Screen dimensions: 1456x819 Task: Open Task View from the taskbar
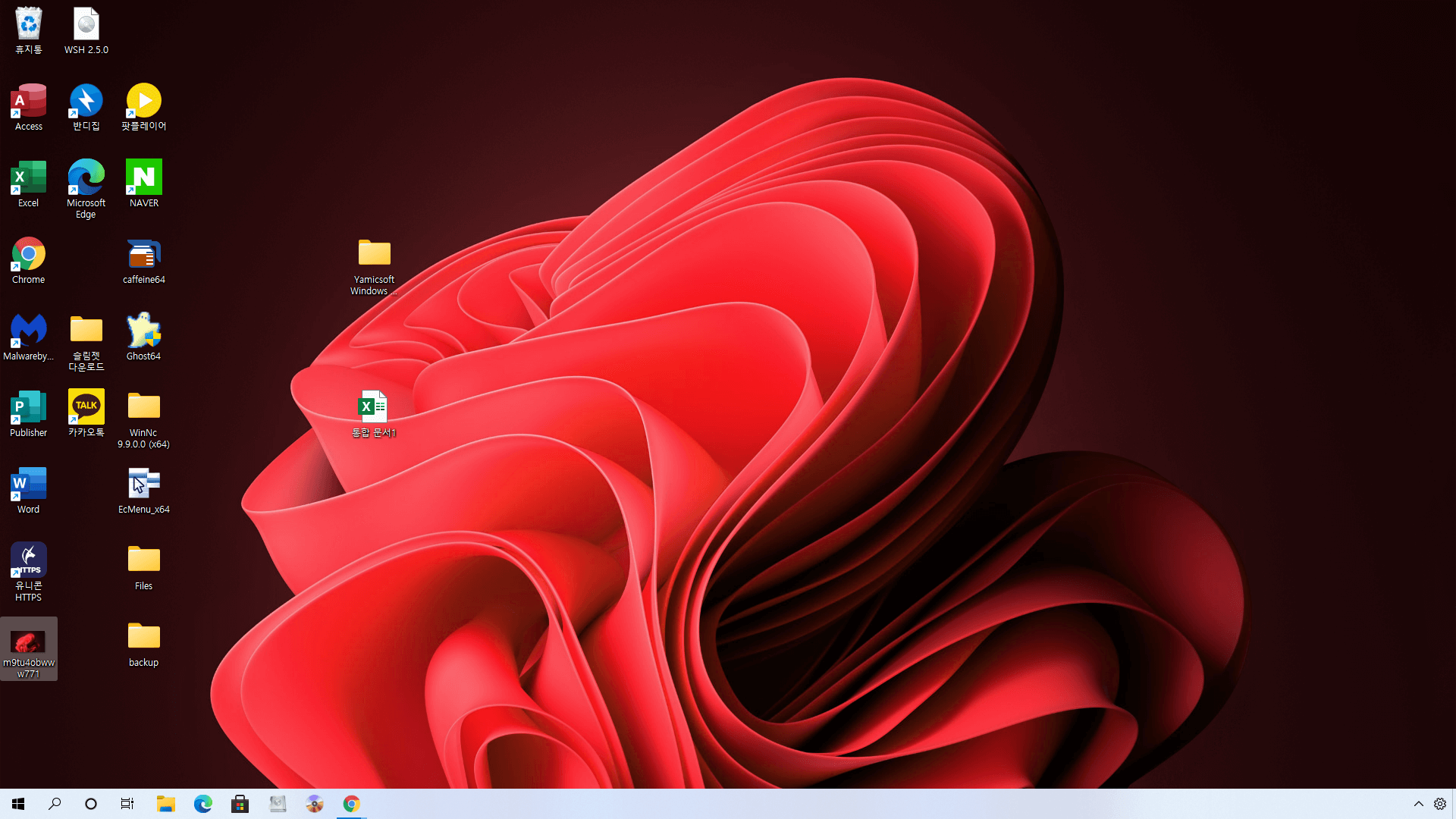click(127, 804)
